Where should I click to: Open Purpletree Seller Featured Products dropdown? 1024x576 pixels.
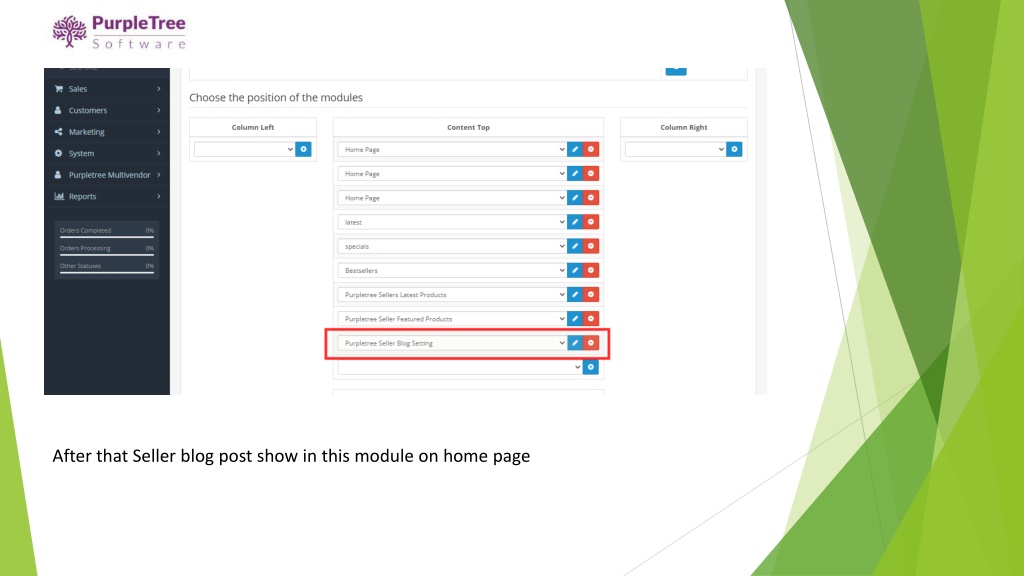pos(452,319)
